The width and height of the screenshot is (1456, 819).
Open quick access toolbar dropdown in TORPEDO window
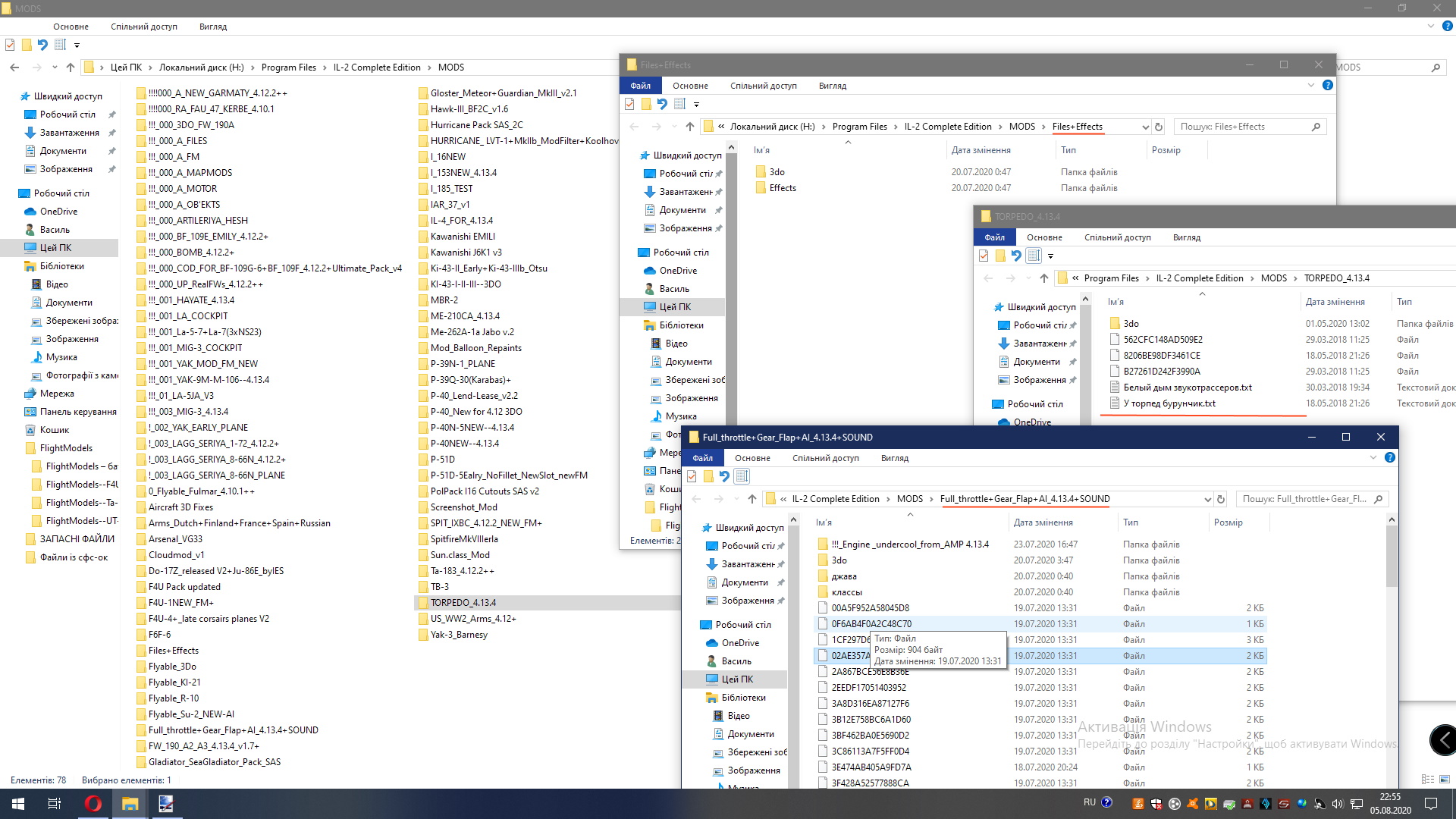point(1050,256)
